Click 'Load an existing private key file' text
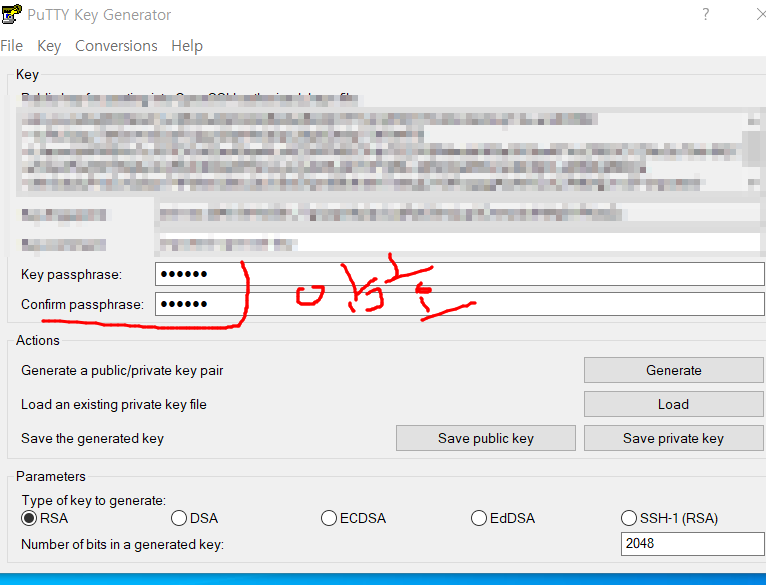 point(114,405)
